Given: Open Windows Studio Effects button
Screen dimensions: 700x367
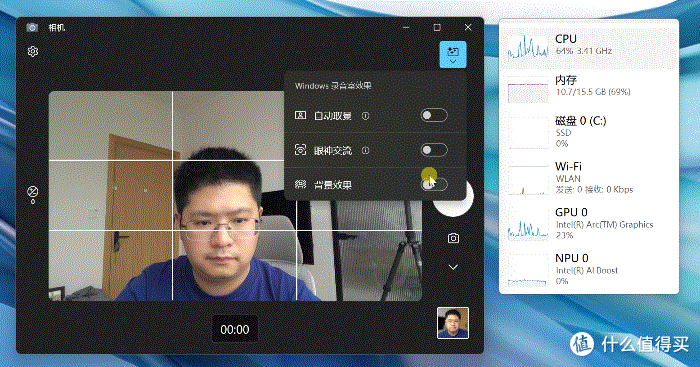Looking at the screenshot, I should click(x=453, y=54).
